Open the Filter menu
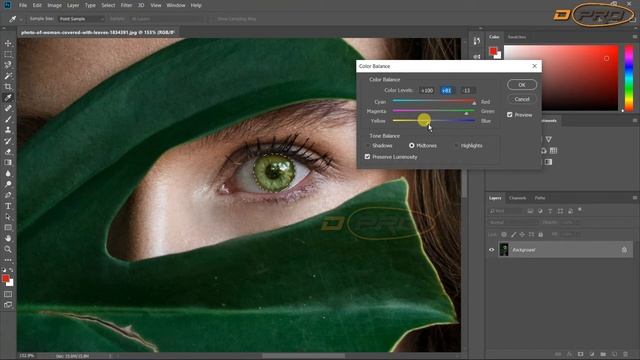 tap(126, 5)
